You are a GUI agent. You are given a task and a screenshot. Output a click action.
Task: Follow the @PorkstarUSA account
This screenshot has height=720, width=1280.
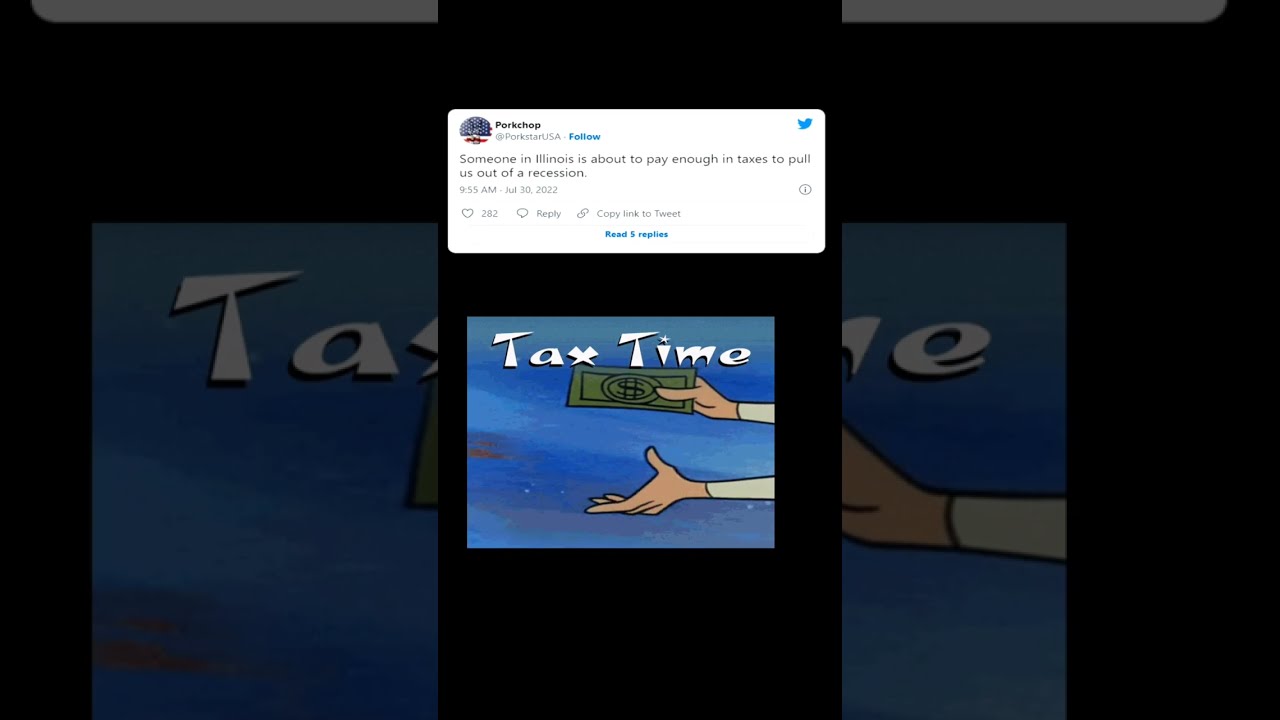coord(585,137)
